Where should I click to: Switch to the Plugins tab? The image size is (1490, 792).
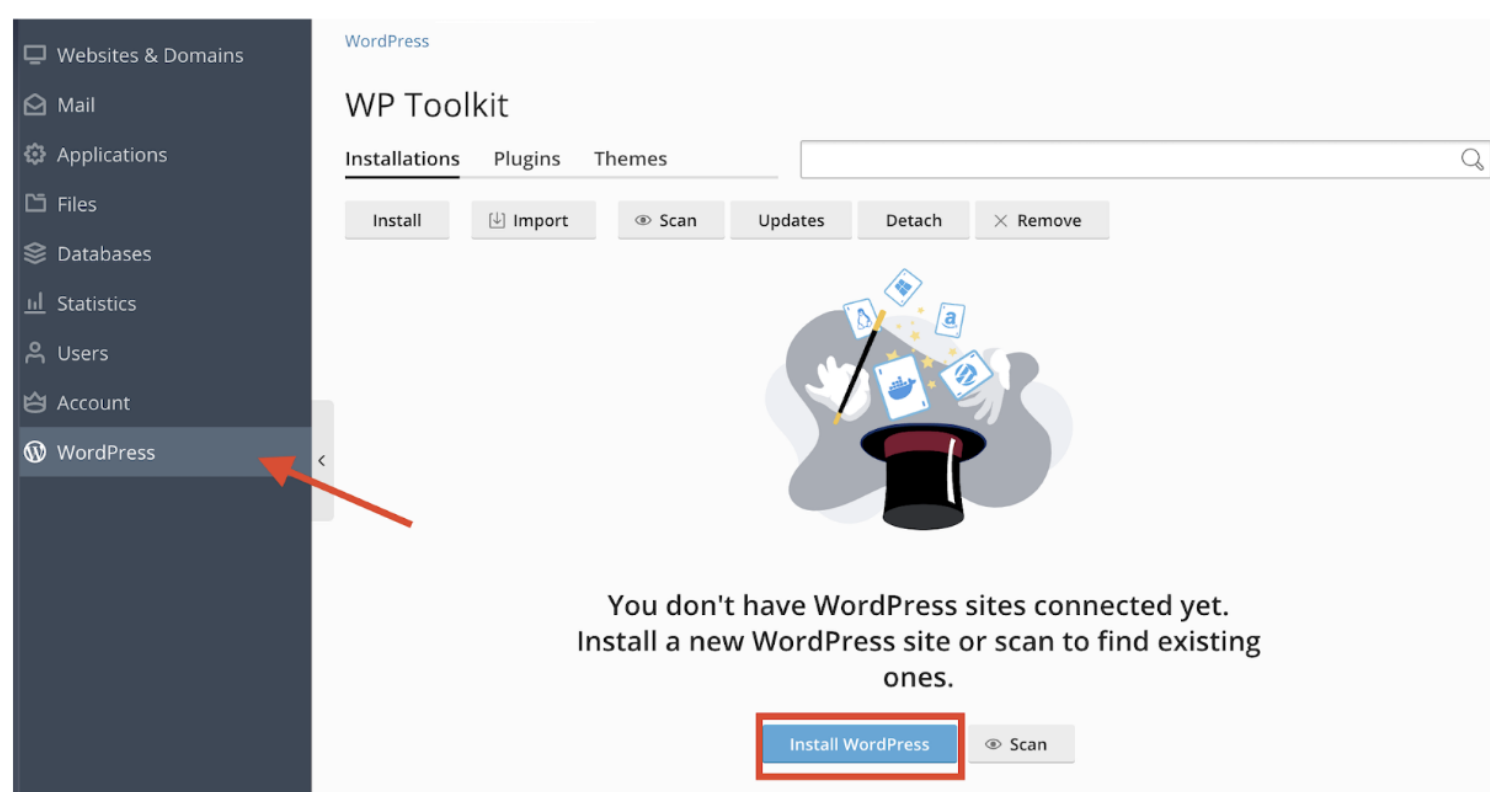[x=527, y=159]
